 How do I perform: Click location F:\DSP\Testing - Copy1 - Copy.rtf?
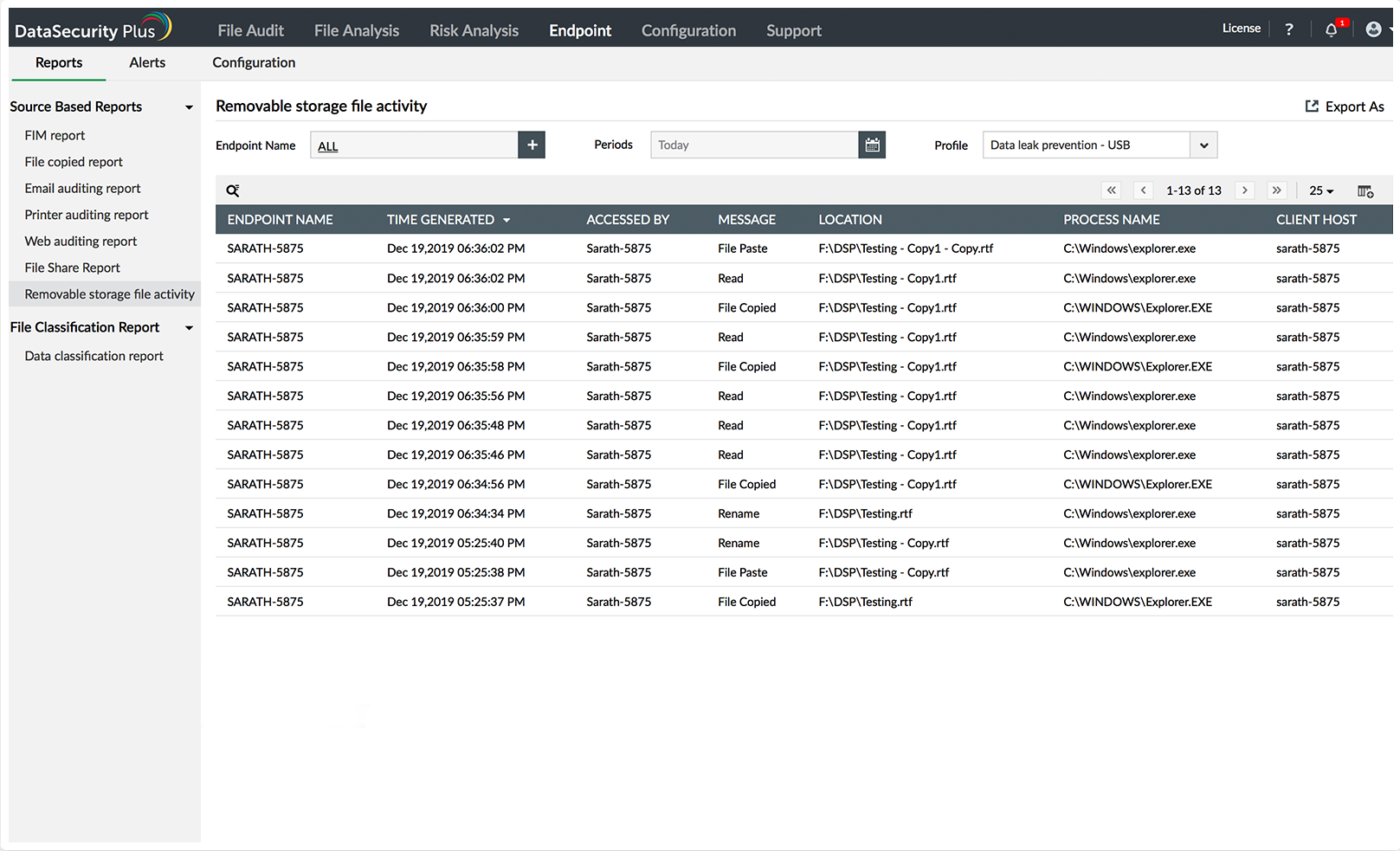pyautogui.click(x=906, y=248)
